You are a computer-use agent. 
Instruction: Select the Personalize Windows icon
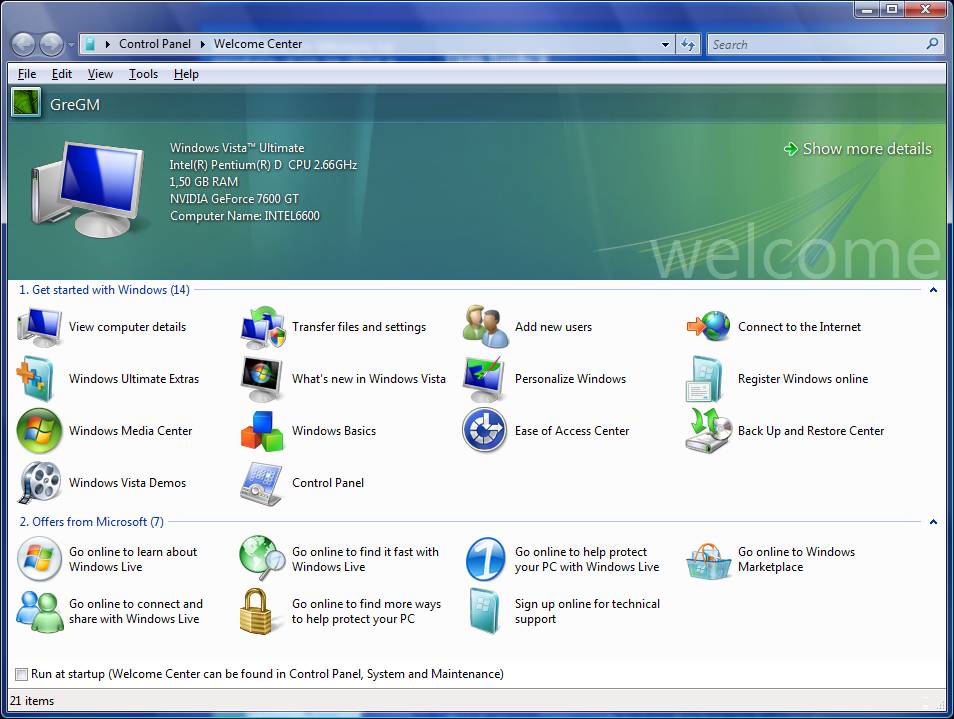[x=484, y=379]
